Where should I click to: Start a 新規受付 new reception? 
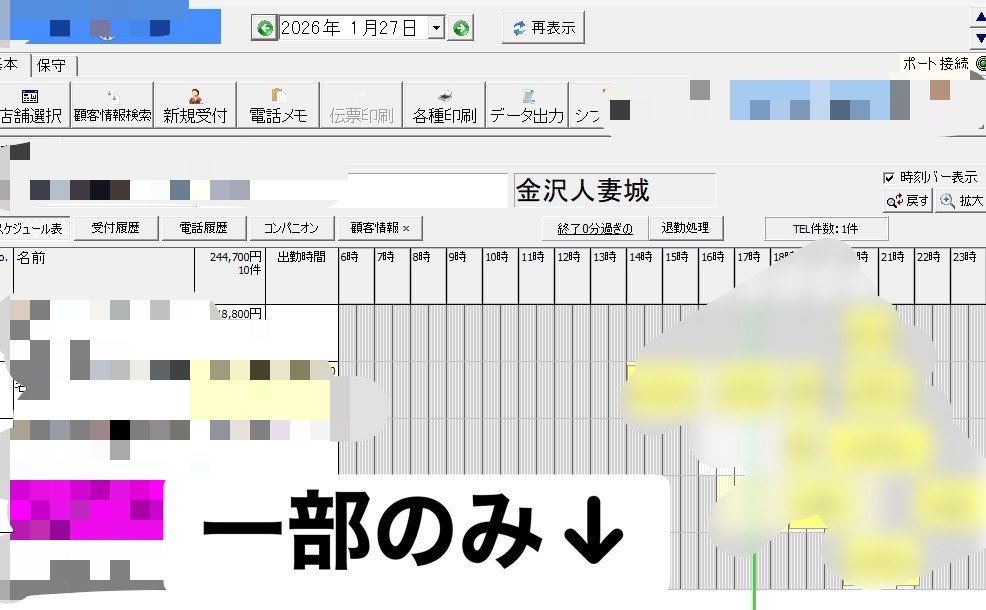(x=195, y=105)
